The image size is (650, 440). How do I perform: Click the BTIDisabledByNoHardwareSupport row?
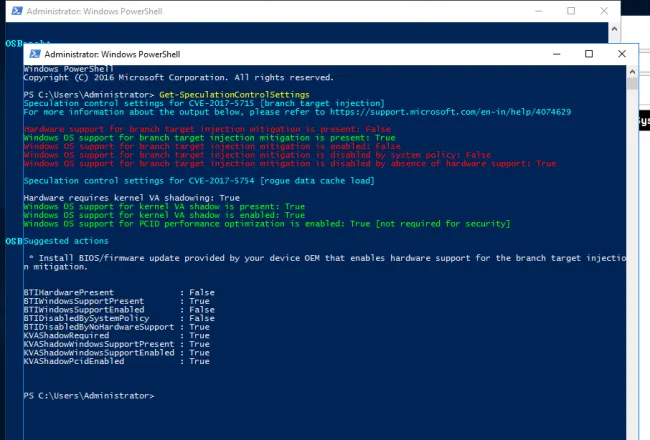(116, 327)
